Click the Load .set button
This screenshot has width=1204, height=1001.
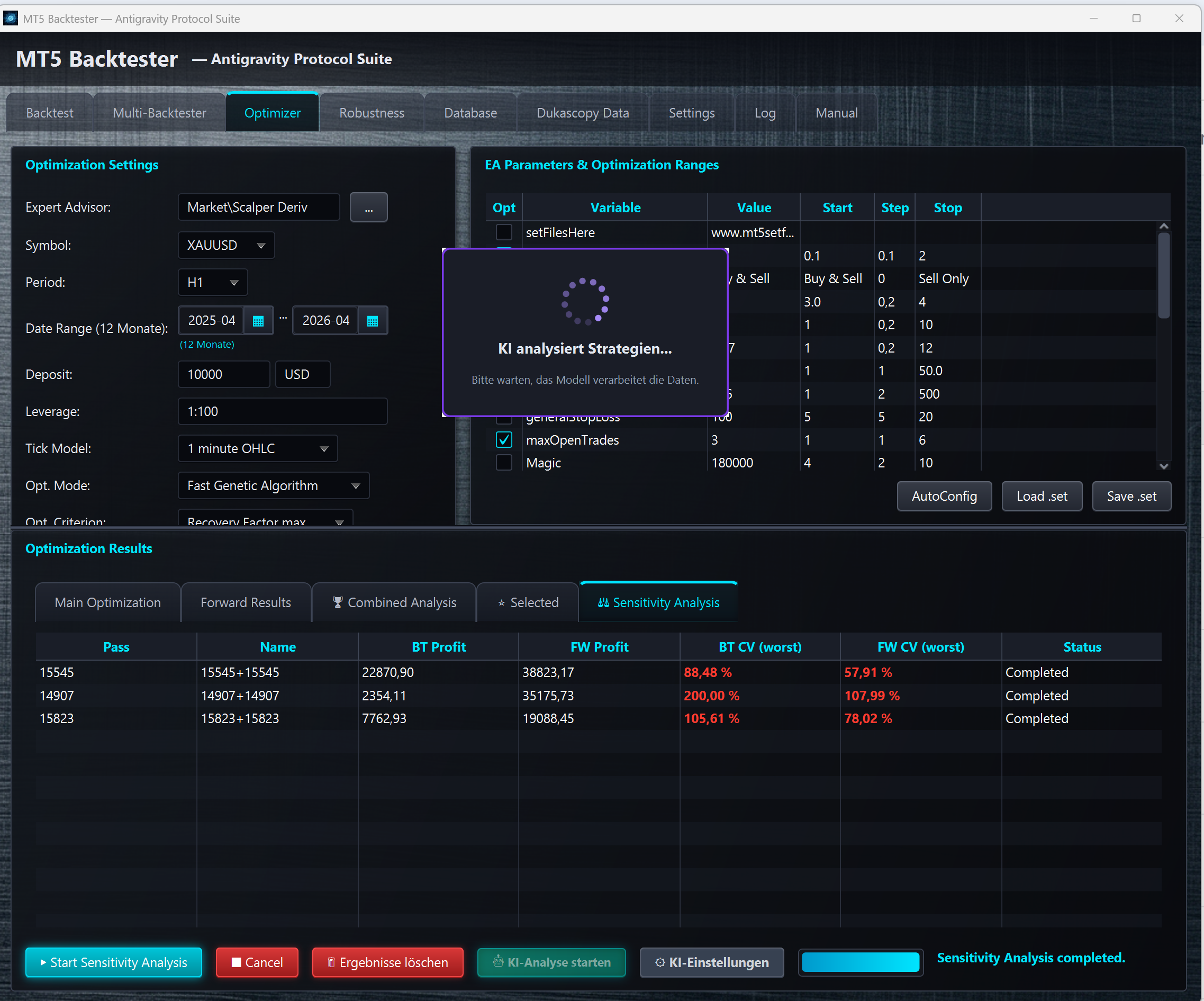tap(1042, 497)
